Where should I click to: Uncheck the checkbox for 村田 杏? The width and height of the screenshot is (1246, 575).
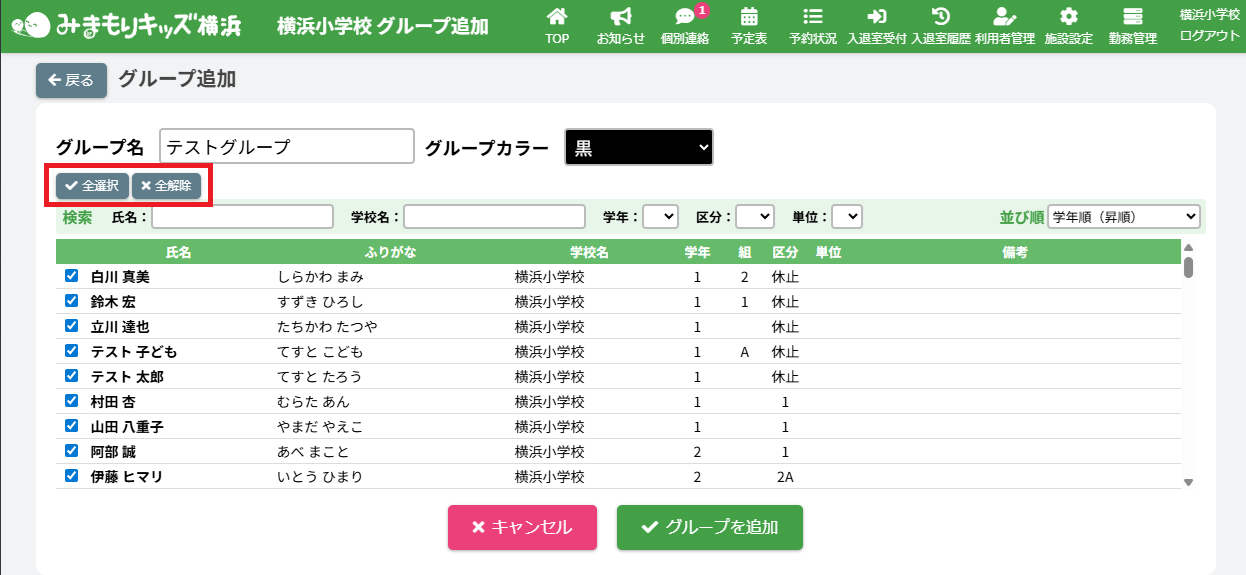[72, 401]
